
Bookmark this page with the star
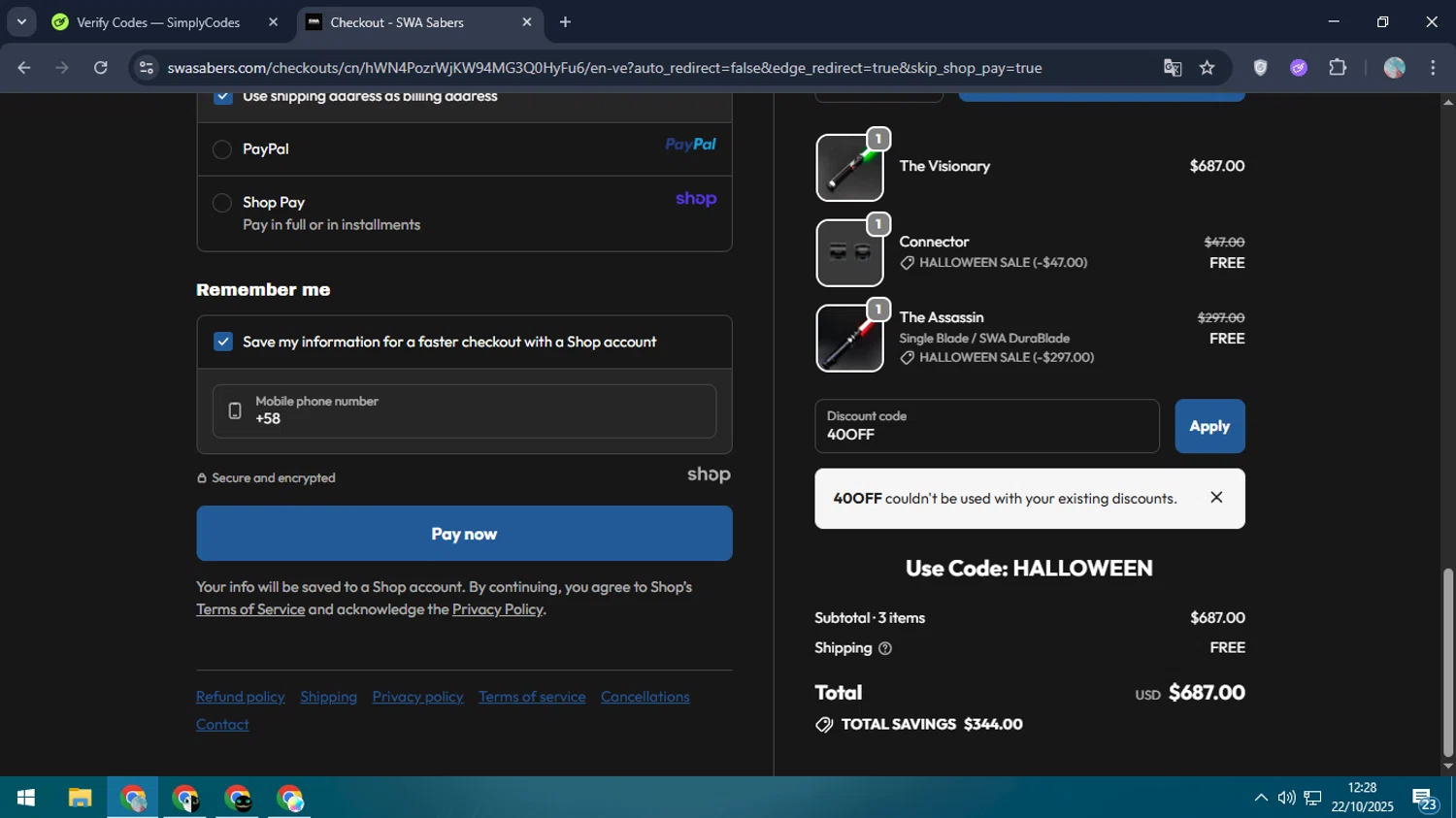[1208, 68]
